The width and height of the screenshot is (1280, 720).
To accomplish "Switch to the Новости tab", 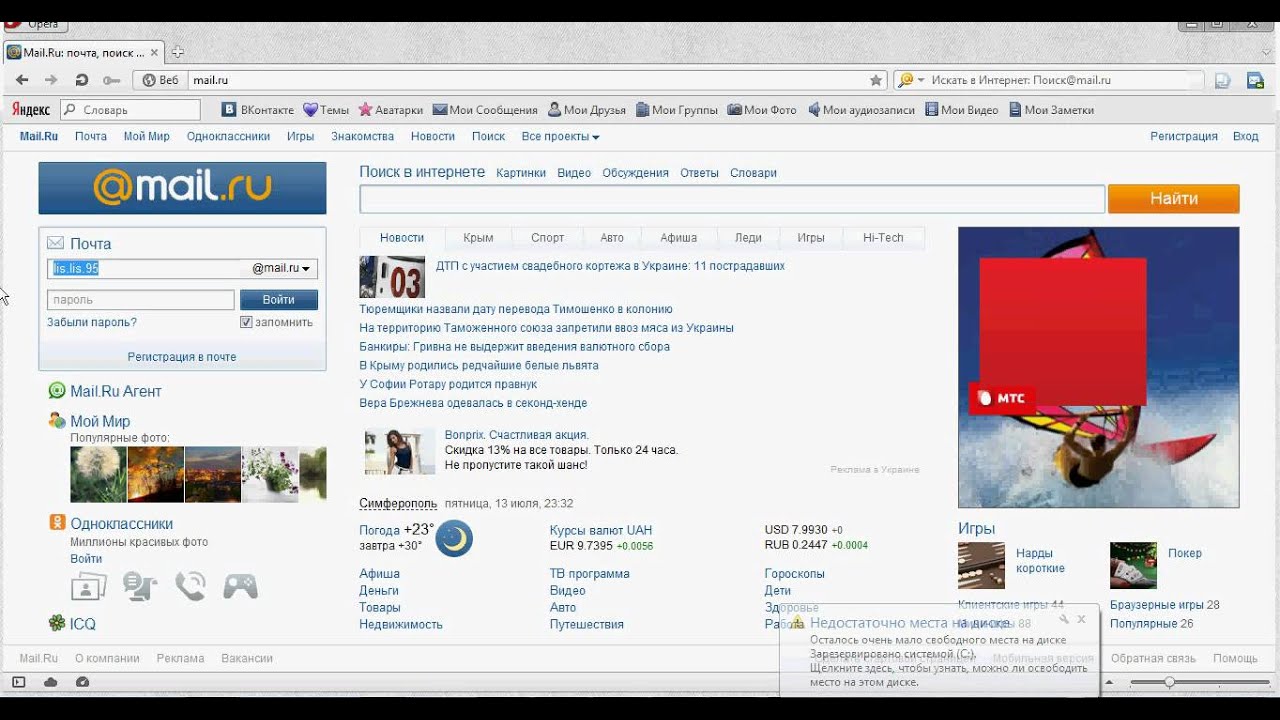I will (x=402, y=238).
